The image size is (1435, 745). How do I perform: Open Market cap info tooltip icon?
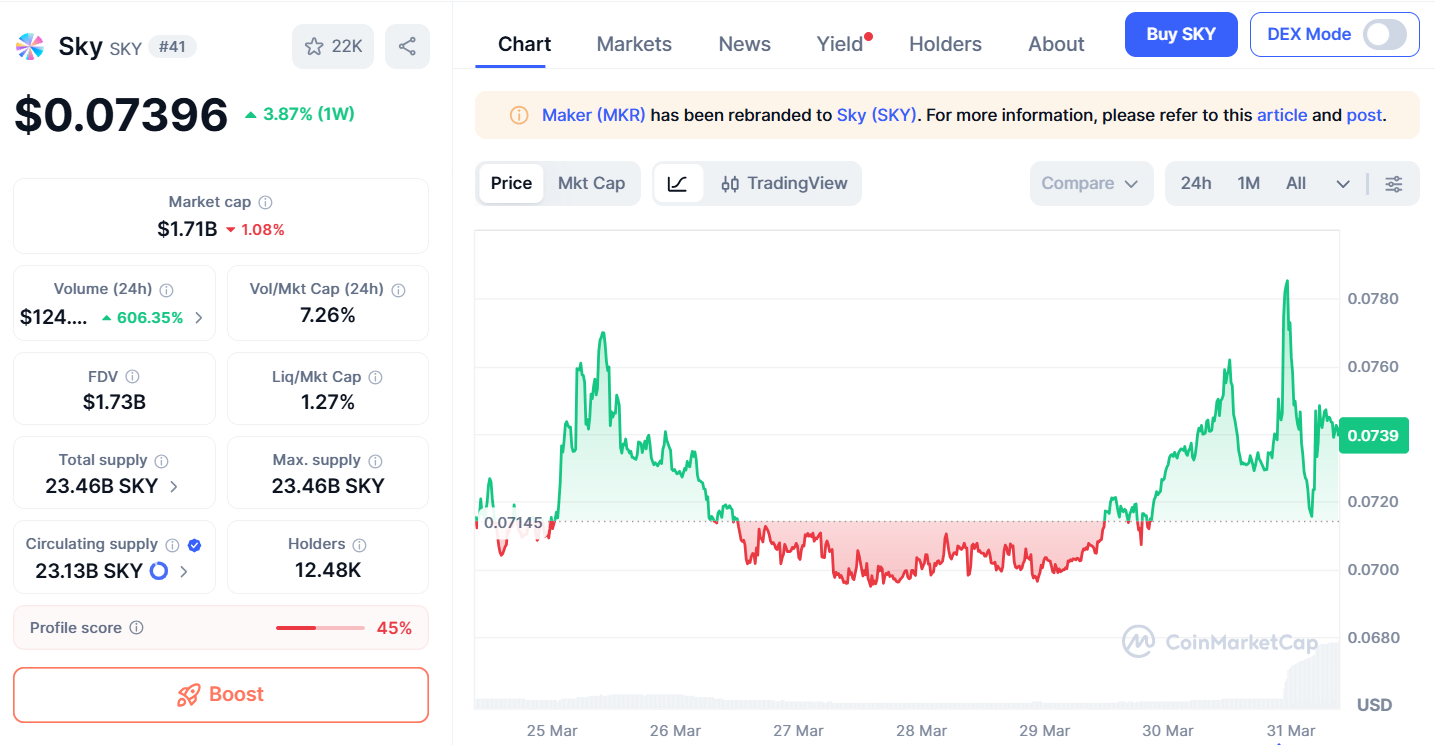[266, 202]
